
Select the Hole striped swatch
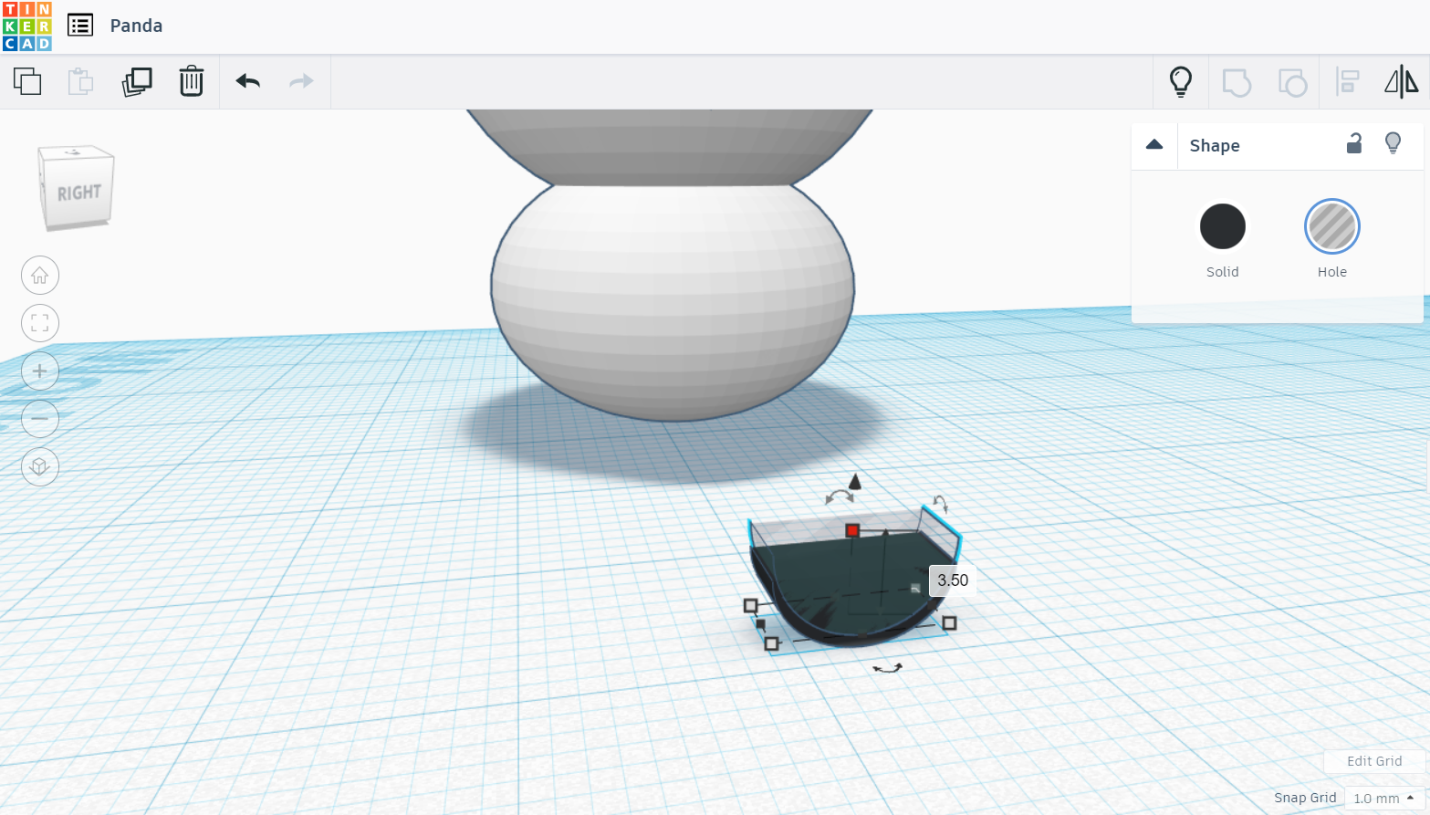[x=1332, y=227]
